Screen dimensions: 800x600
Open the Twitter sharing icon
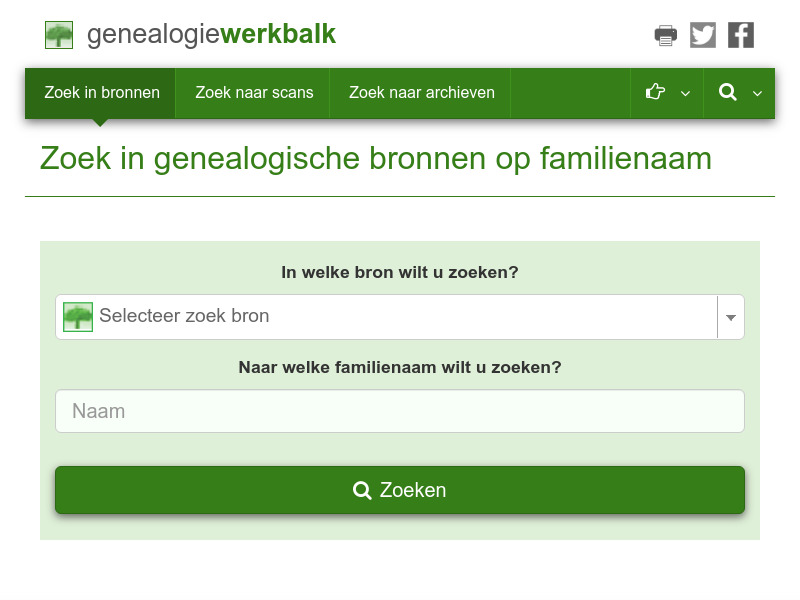(x=703, y=34)
